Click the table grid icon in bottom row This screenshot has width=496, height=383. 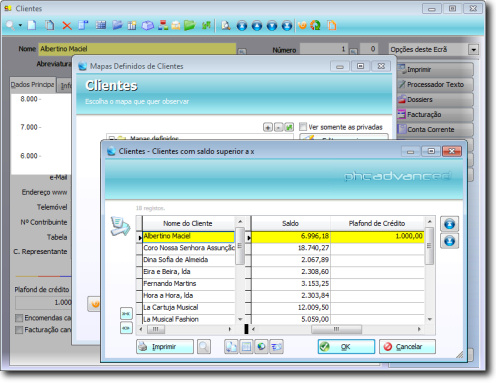(246, 347)
